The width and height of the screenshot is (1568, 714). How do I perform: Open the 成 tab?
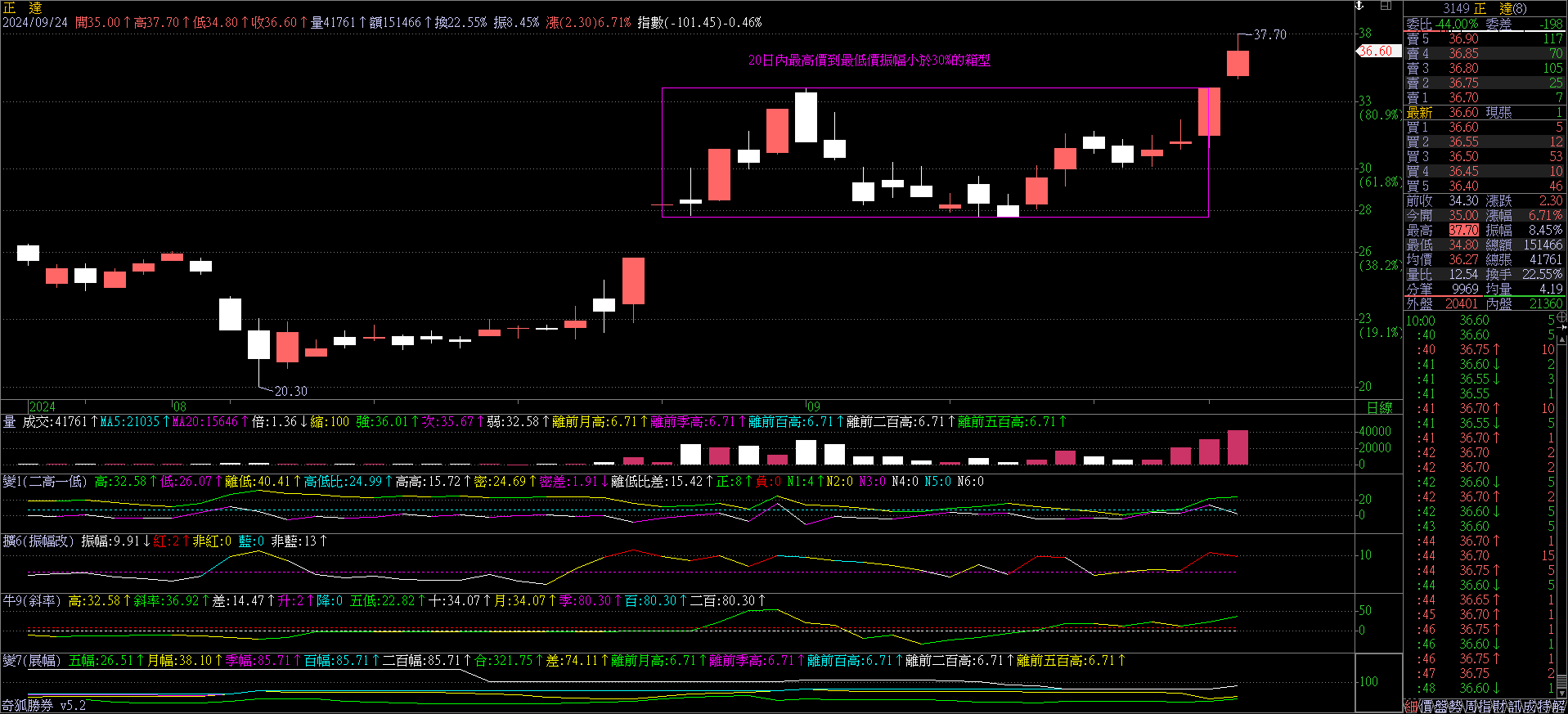pos(1528,706)
